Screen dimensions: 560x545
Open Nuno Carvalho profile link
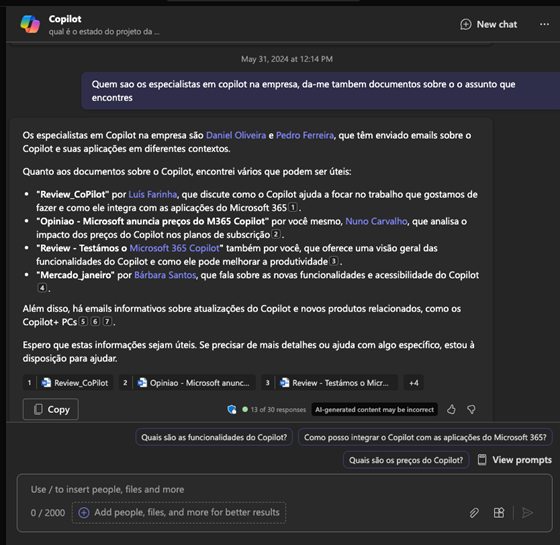(376, 221)
